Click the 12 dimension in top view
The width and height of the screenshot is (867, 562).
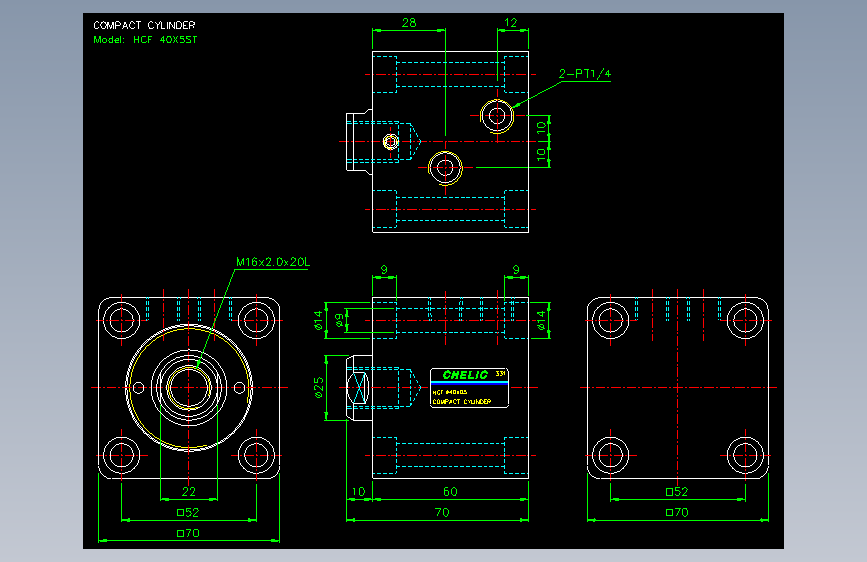(x=510, y=23)
